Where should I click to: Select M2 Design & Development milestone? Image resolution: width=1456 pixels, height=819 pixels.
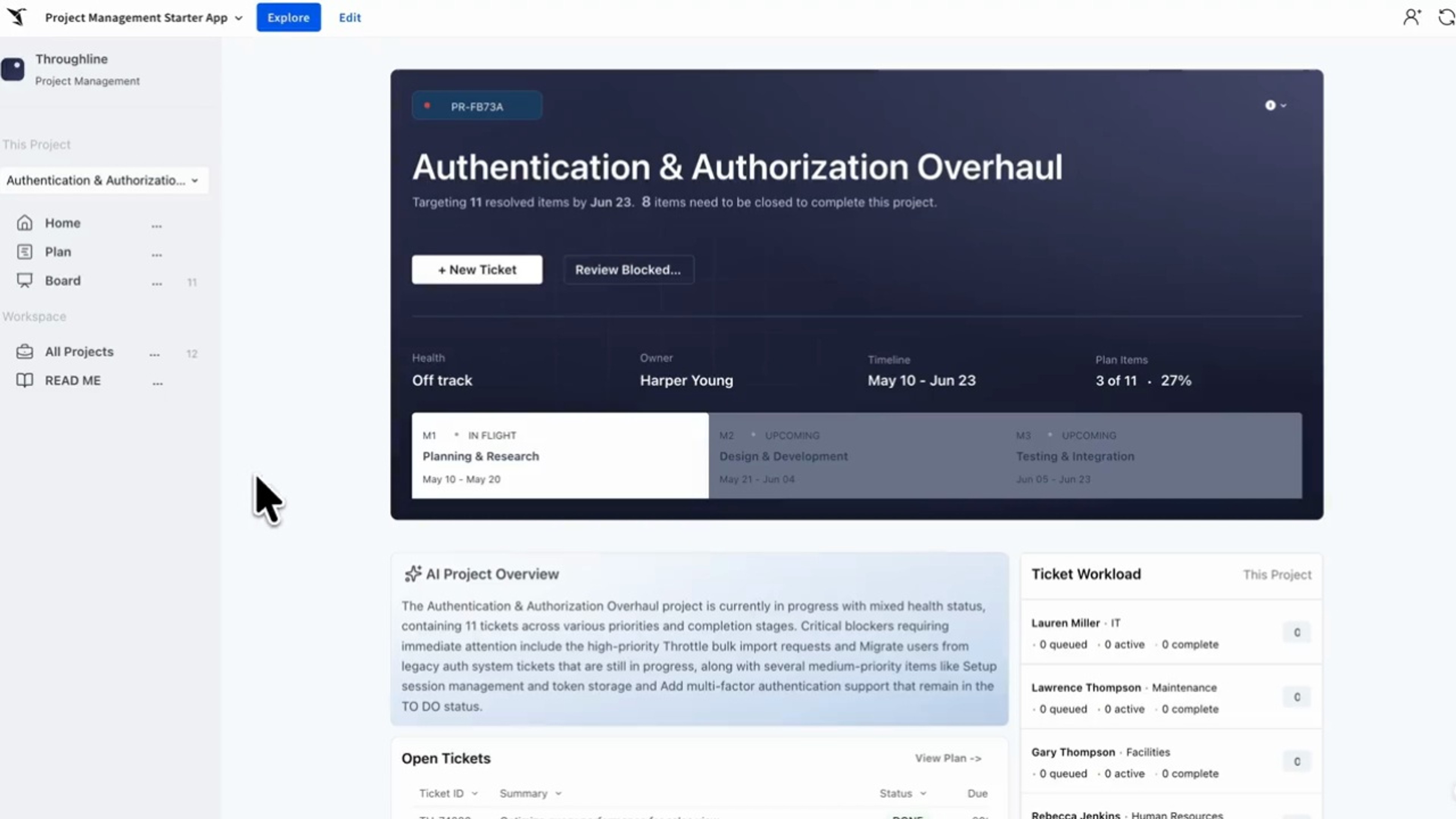point(856,455)
